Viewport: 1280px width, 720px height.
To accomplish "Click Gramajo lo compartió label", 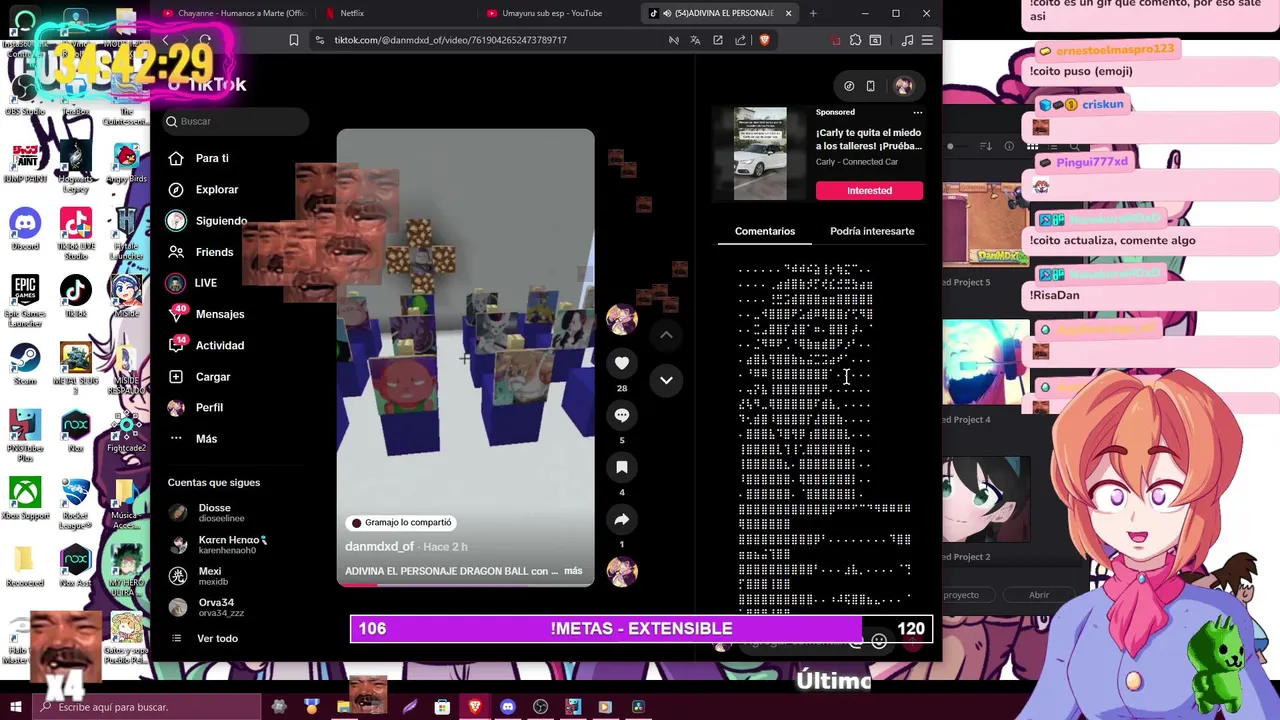I will 401,522.
